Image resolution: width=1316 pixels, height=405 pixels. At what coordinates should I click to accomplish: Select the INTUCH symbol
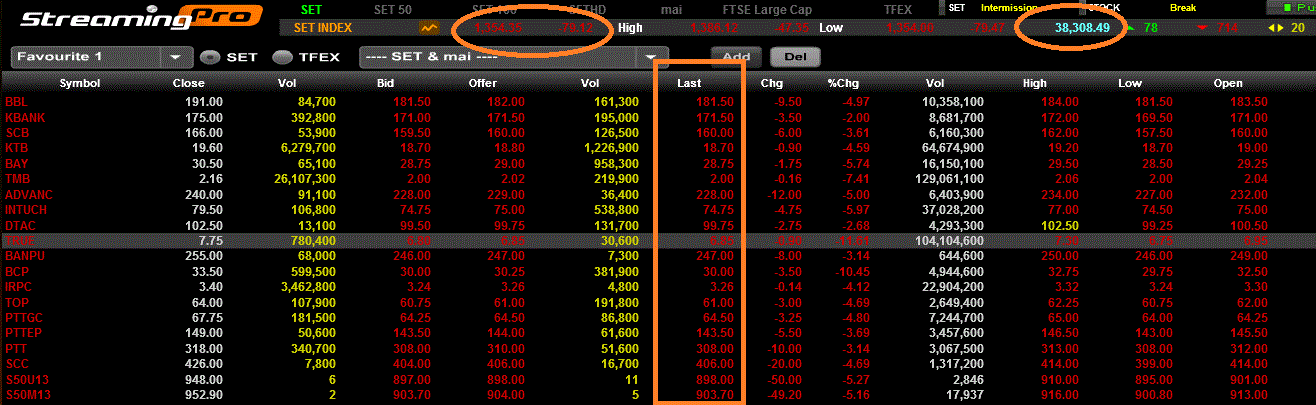coord(27,209)
